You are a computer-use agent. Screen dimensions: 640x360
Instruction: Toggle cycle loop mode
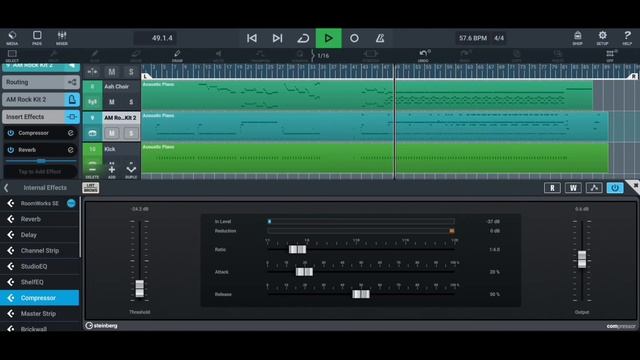303,38
